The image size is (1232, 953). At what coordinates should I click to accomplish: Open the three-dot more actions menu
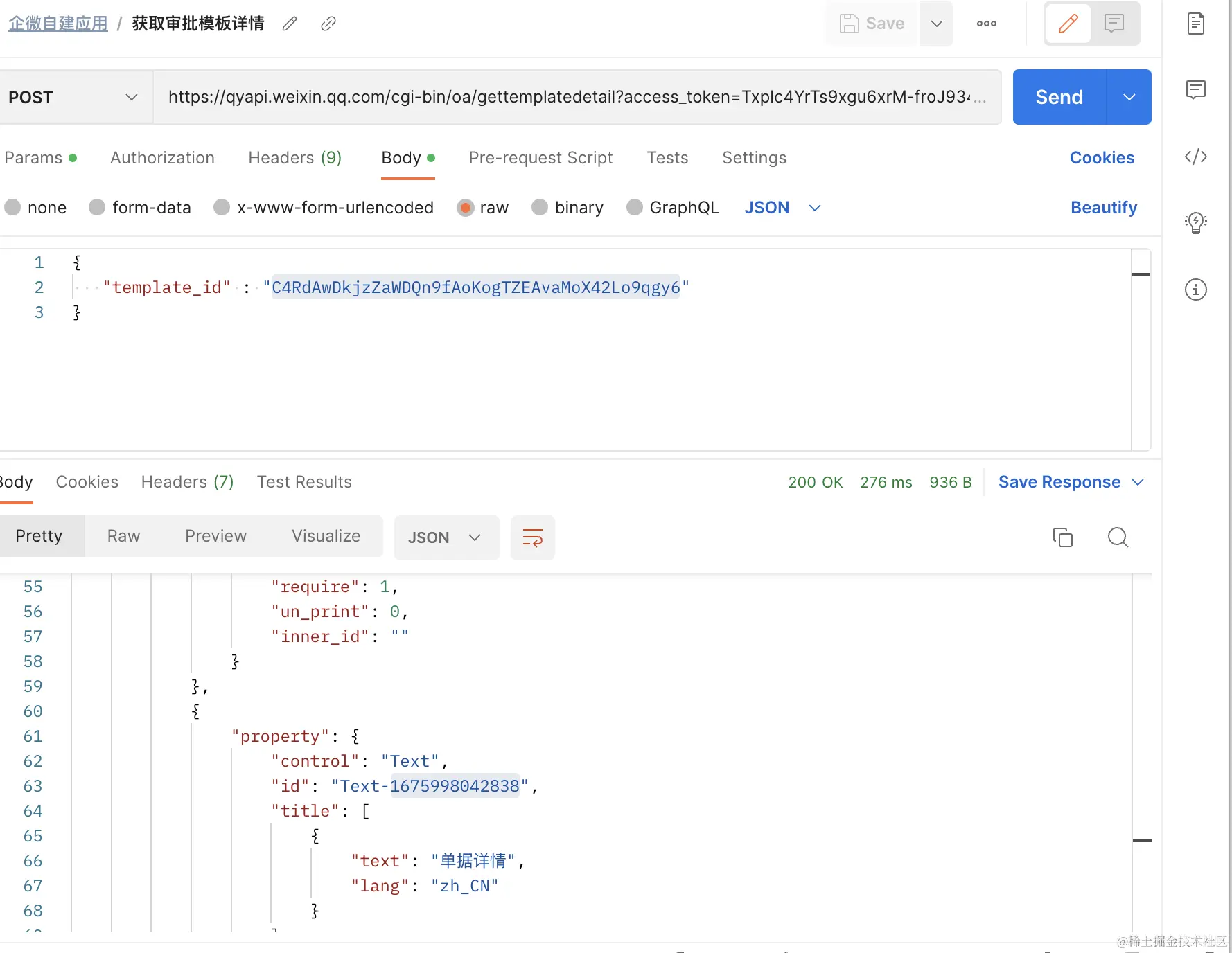(x=987, y=24)
